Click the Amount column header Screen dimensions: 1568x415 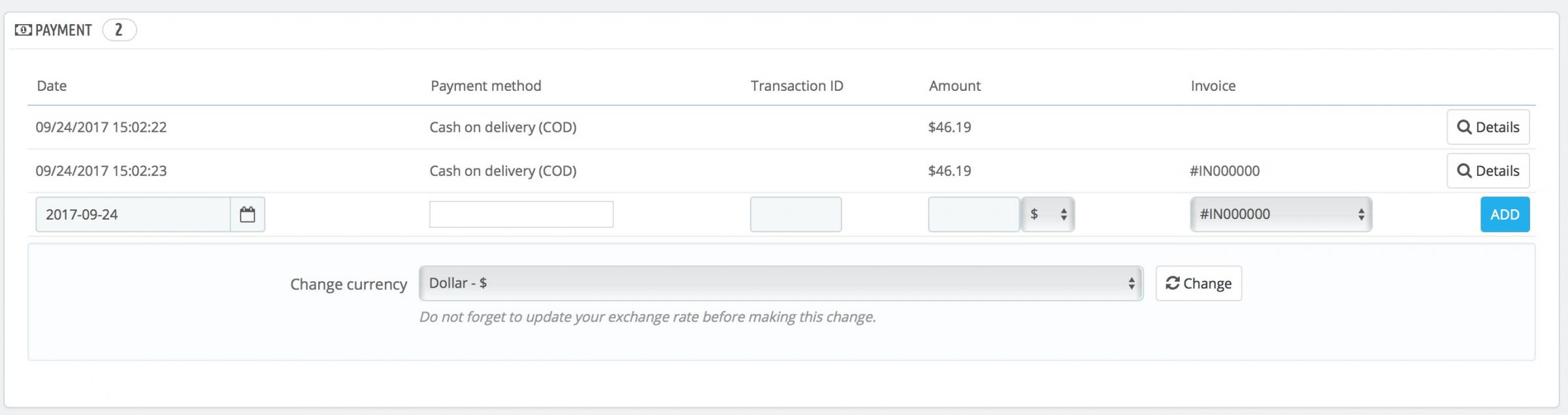pyautogui.click(x=955, y=86)
